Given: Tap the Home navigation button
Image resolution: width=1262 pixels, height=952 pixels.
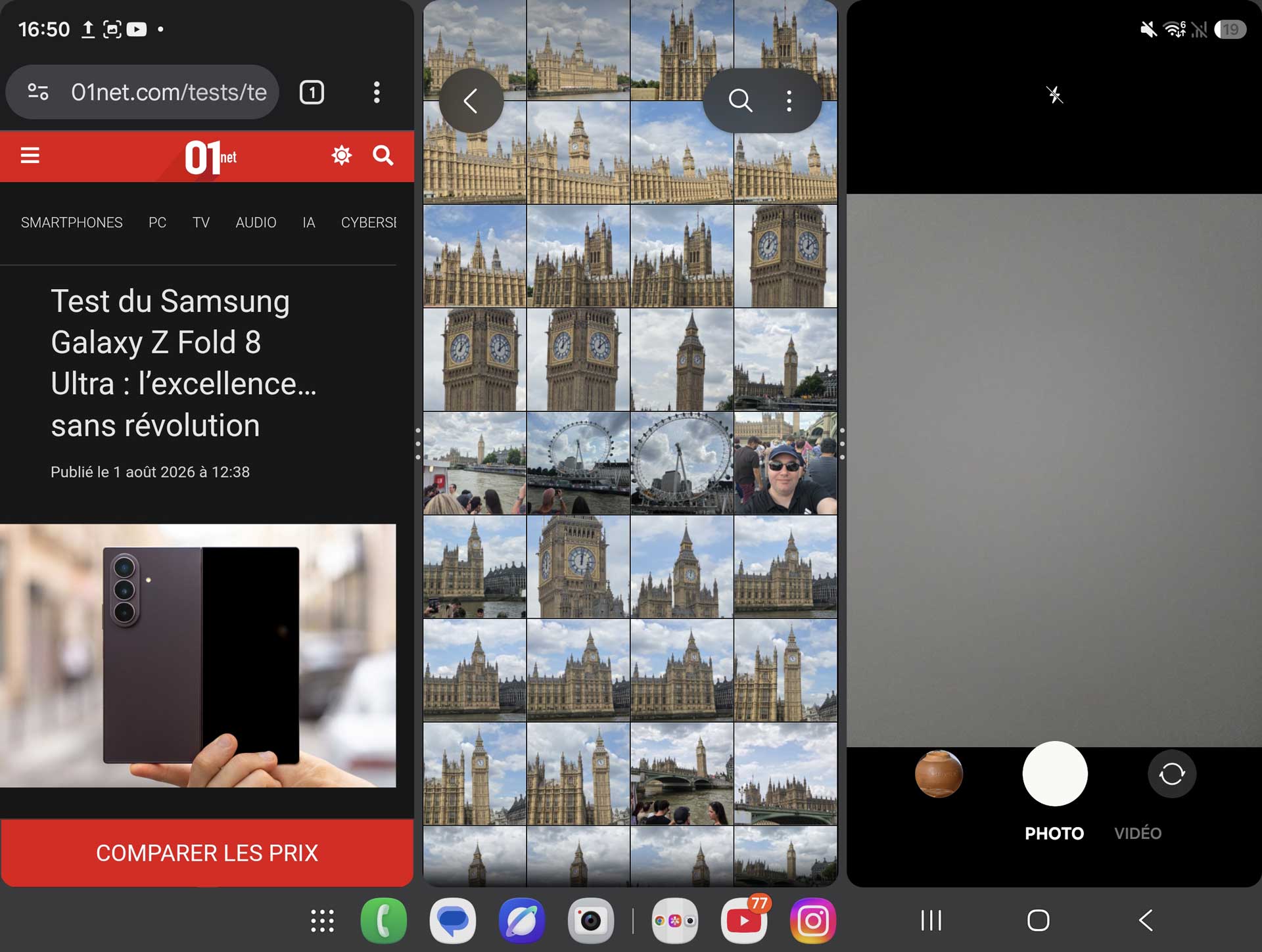Looking at the screenshot, I should 1039,920.
